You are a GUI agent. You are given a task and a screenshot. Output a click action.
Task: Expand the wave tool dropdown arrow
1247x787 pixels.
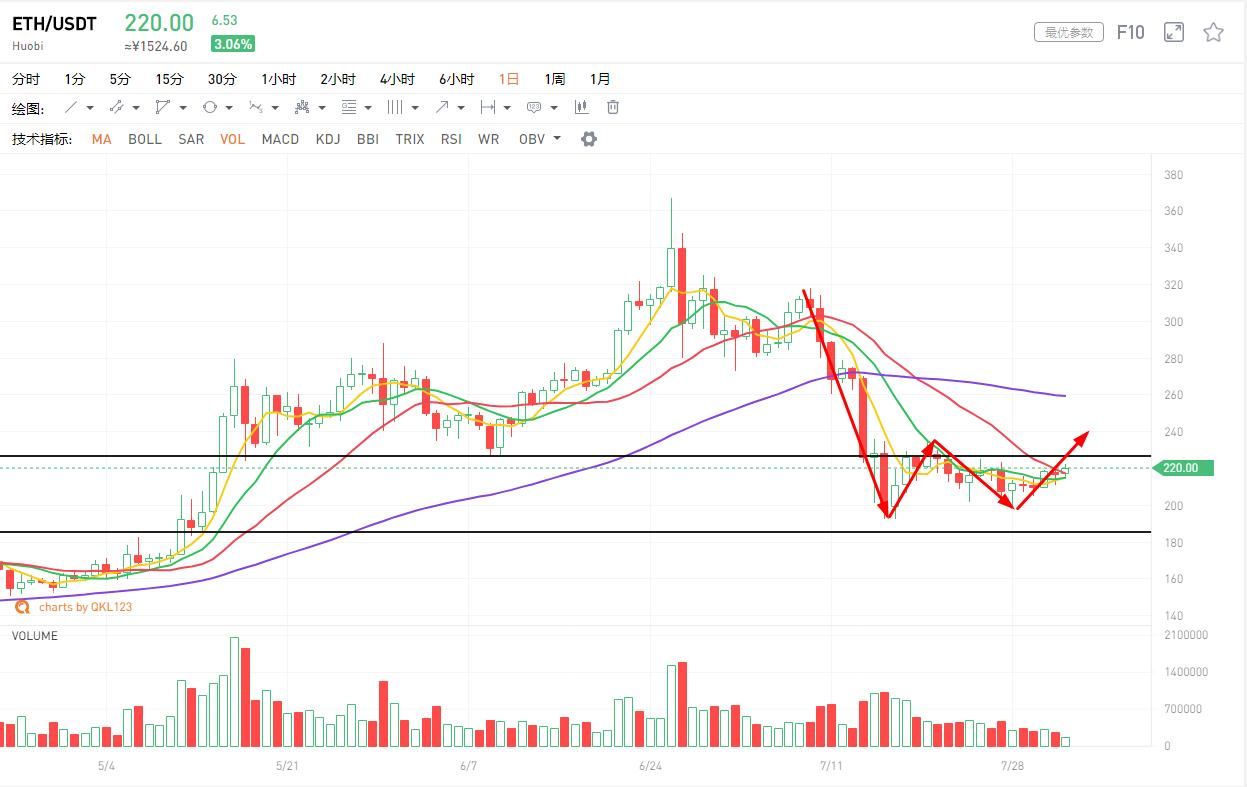pos(275,108)
